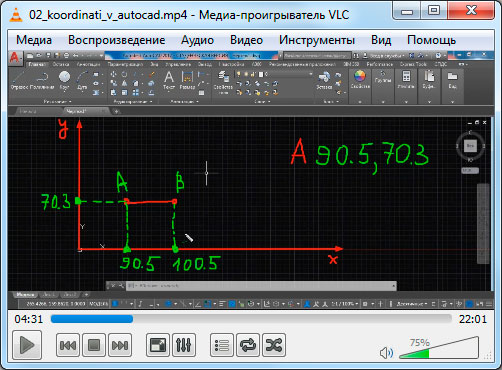This screenshot has height=370, width=502.
Task: Open extended settings equalizer button
Action: [x=184, y=345]
